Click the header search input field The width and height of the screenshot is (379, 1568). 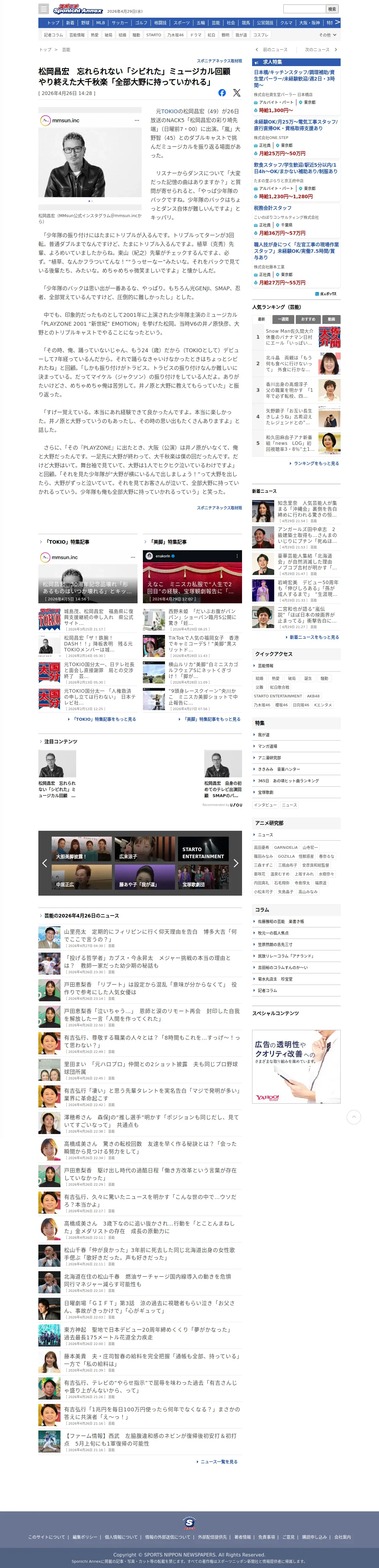(304, 9)
